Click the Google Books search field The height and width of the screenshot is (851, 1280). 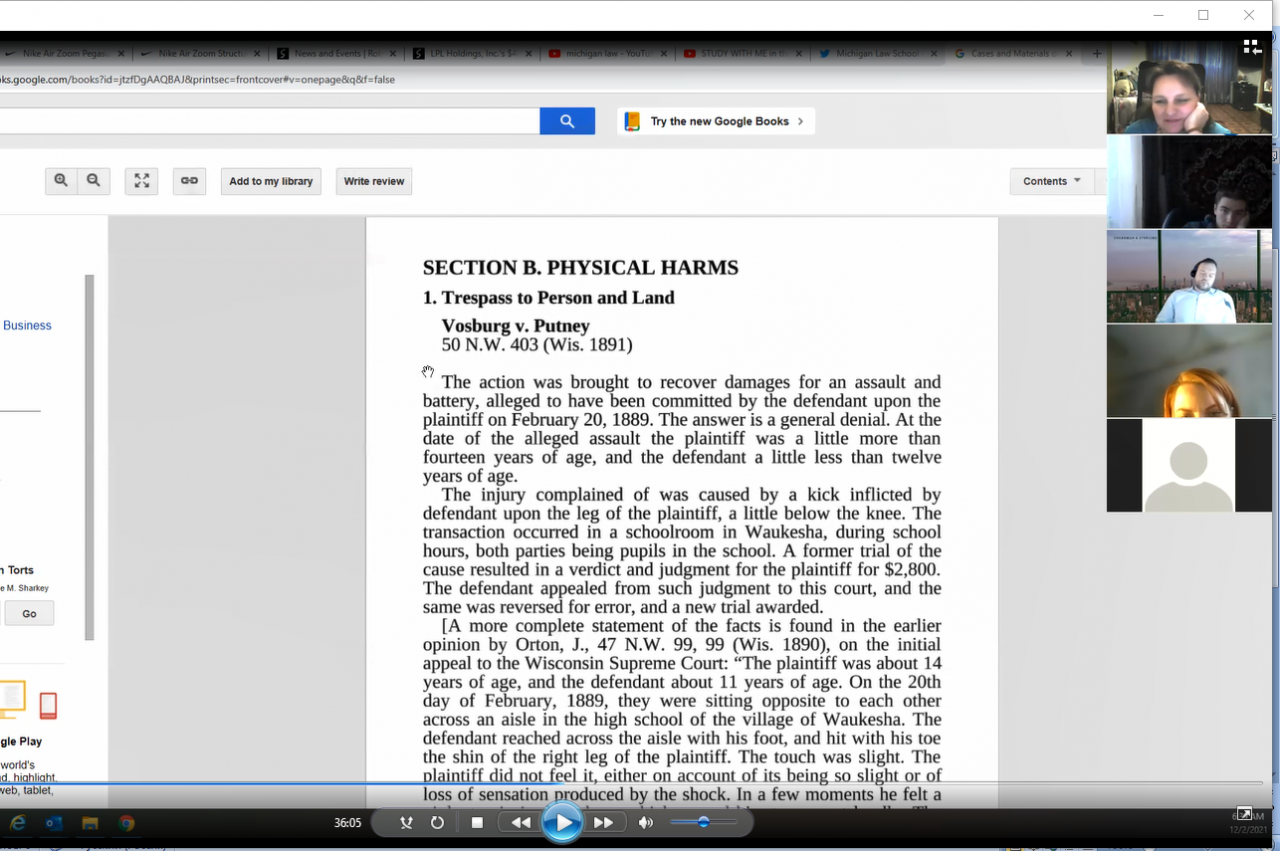(270, 121)
